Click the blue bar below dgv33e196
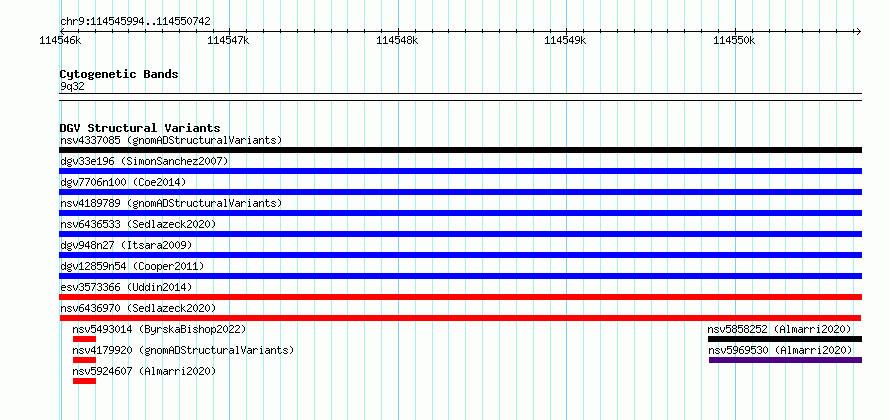 coord(460,171)
